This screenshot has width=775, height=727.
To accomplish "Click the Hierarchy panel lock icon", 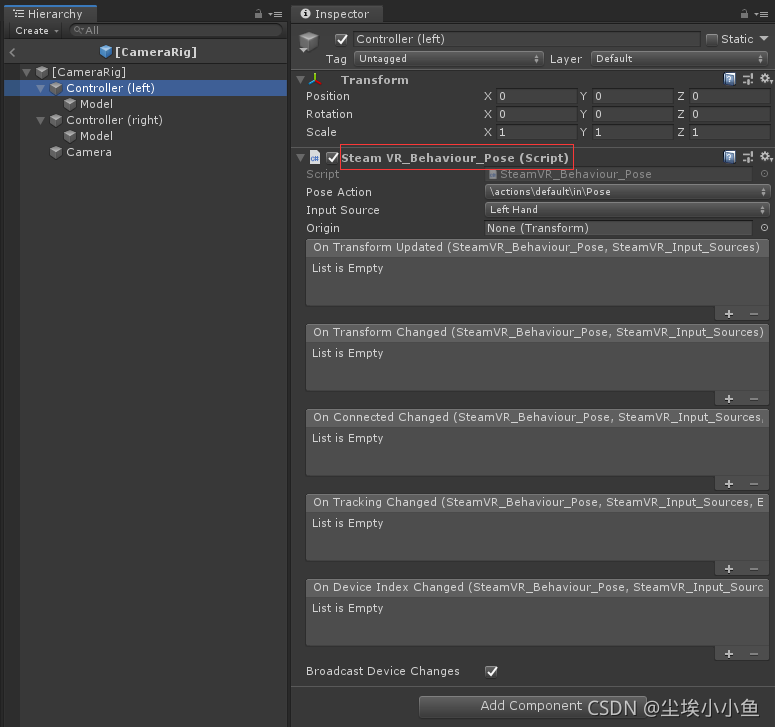I will click(x=258, y=14).
